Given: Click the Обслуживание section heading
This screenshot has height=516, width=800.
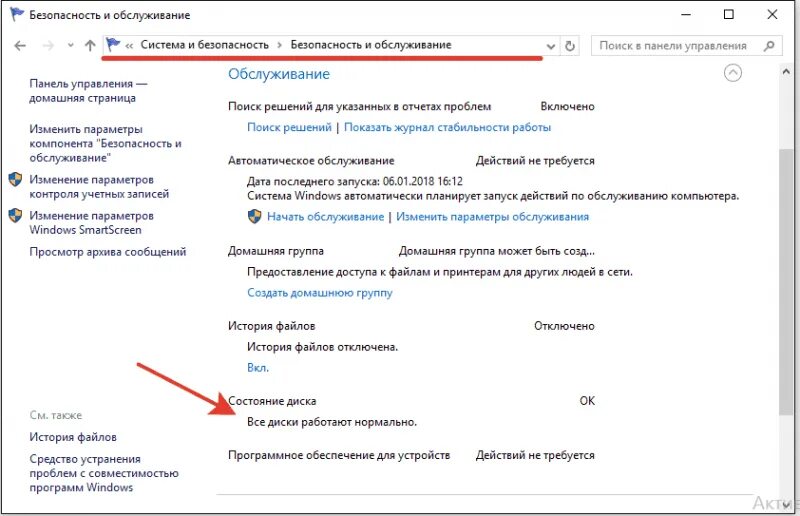Looking at the screenshot, I should [x=279, y=74].
